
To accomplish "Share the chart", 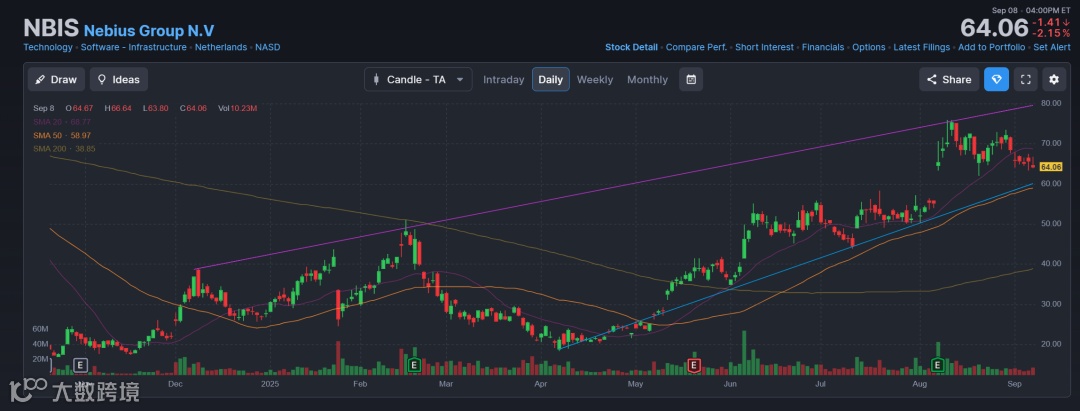I will pos(949,79).
